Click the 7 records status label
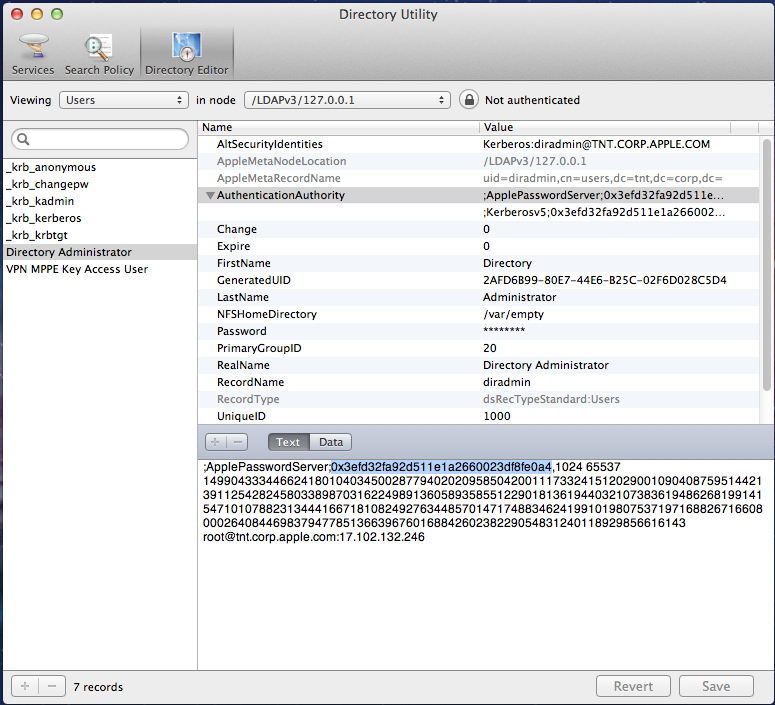 (98, 687)
